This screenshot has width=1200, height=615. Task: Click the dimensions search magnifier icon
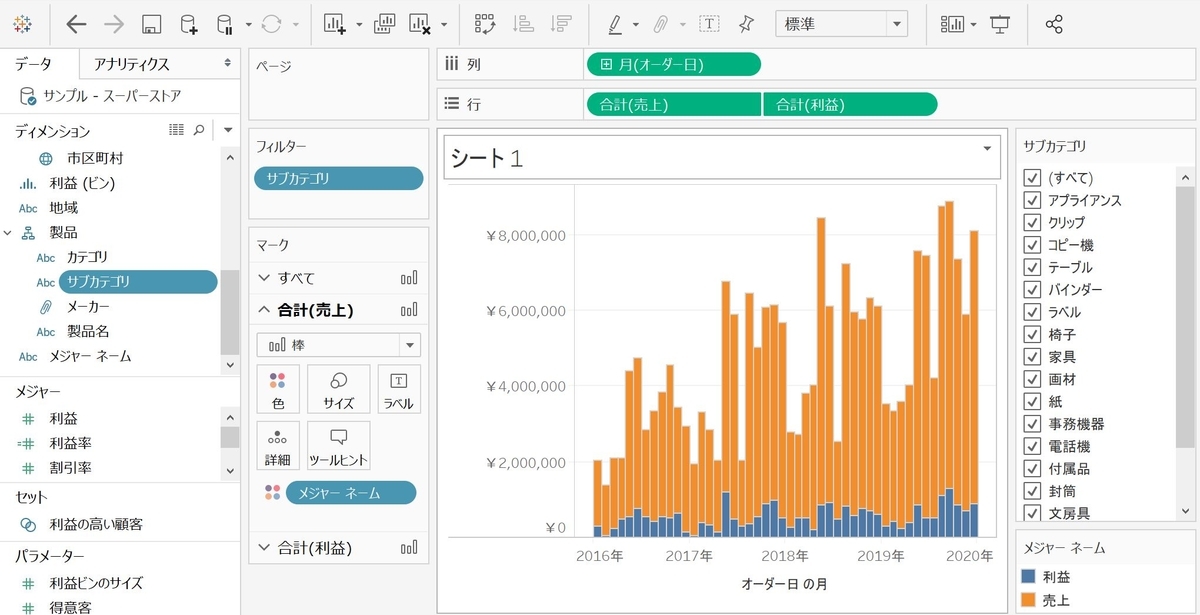(x=198, y=130)
